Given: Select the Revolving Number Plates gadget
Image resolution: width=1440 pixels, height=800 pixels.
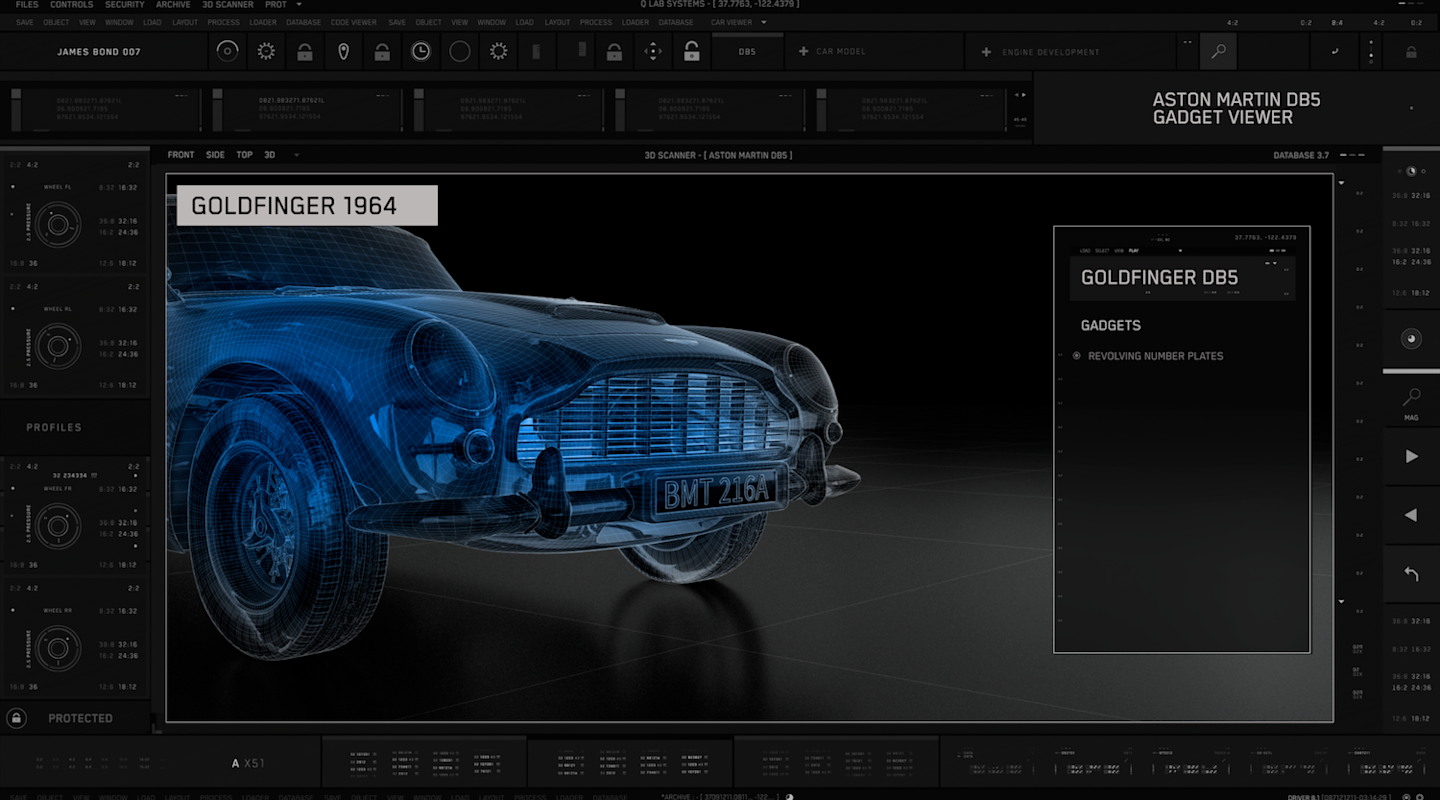Looking at the screenshot, I should (1155, 355).
